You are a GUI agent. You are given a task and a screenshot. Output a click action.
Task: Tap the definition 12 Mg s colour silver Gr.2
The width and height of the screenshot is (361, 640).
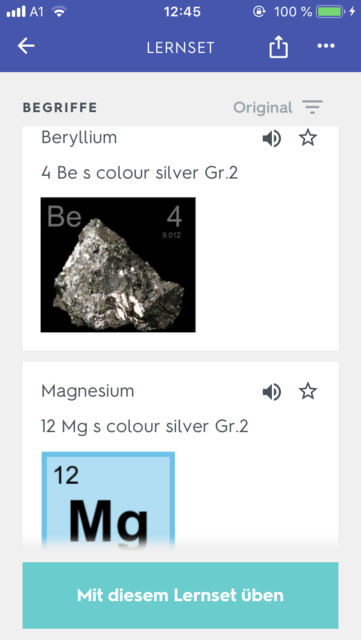pyautogui.click(x=145, y=427)
